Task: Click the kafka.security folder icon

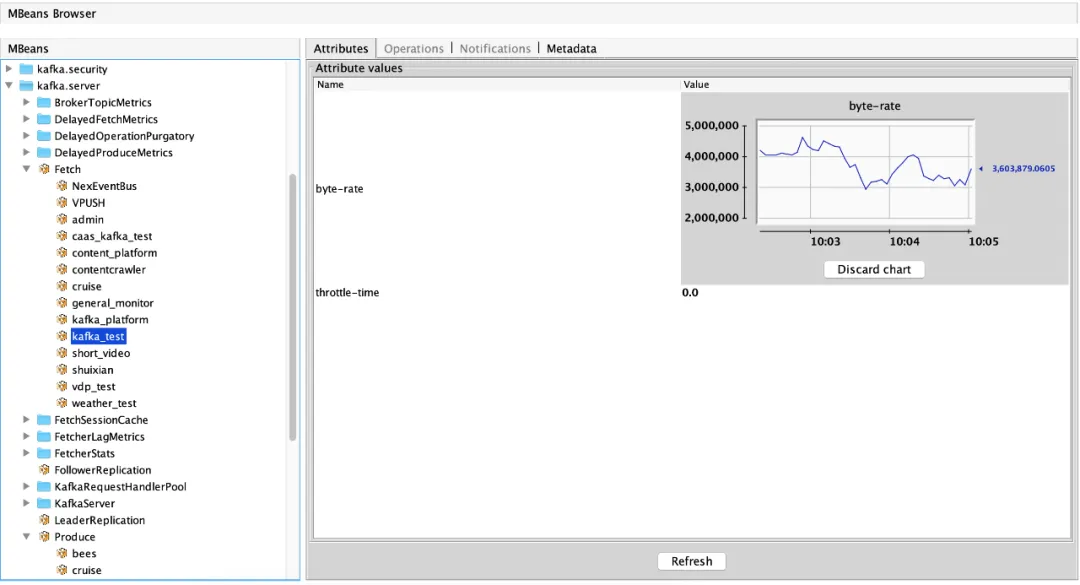Action: [x=26, y=69]
